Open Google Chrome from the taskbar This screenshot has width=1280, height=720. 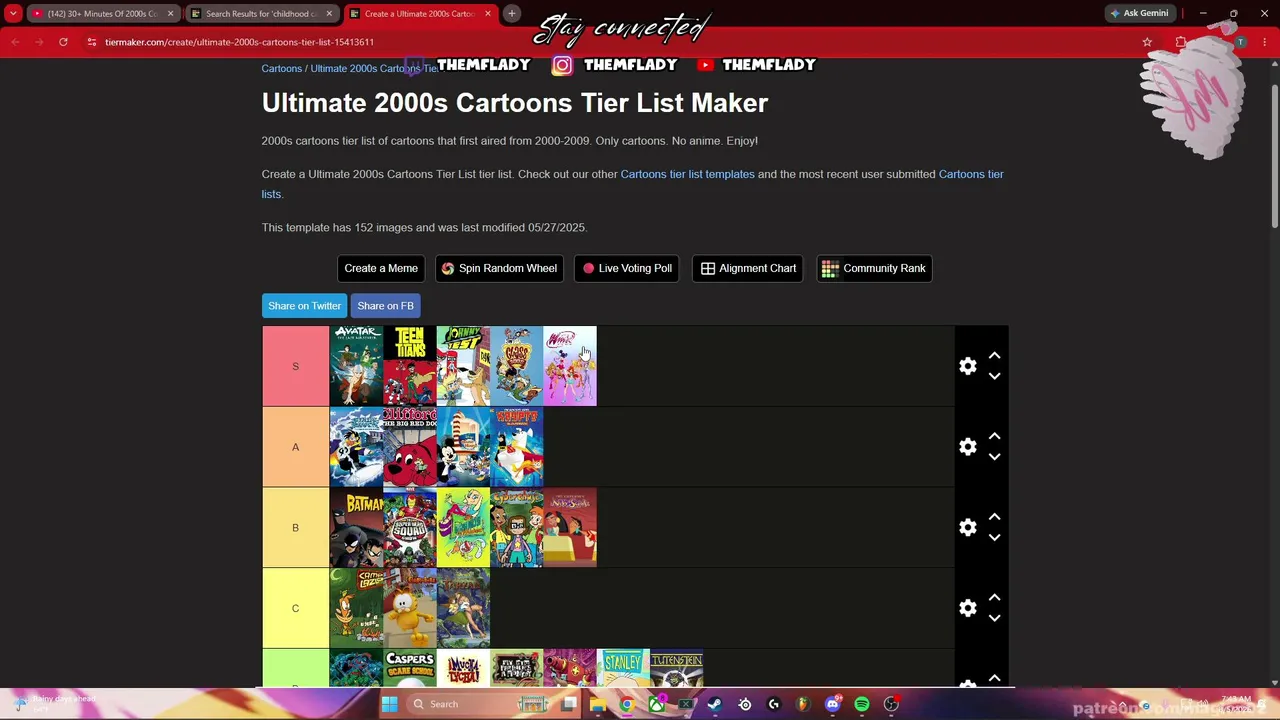[x=626, y=704]
